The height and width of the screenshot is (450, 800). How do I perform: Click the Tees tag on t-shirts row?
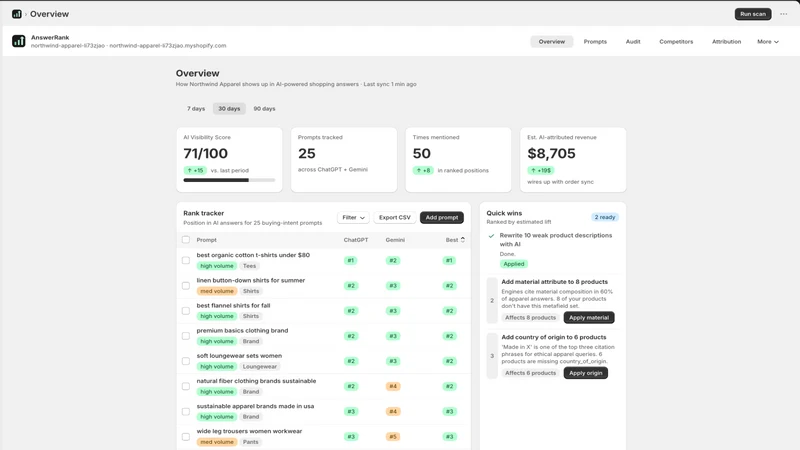tap(249, 266)
